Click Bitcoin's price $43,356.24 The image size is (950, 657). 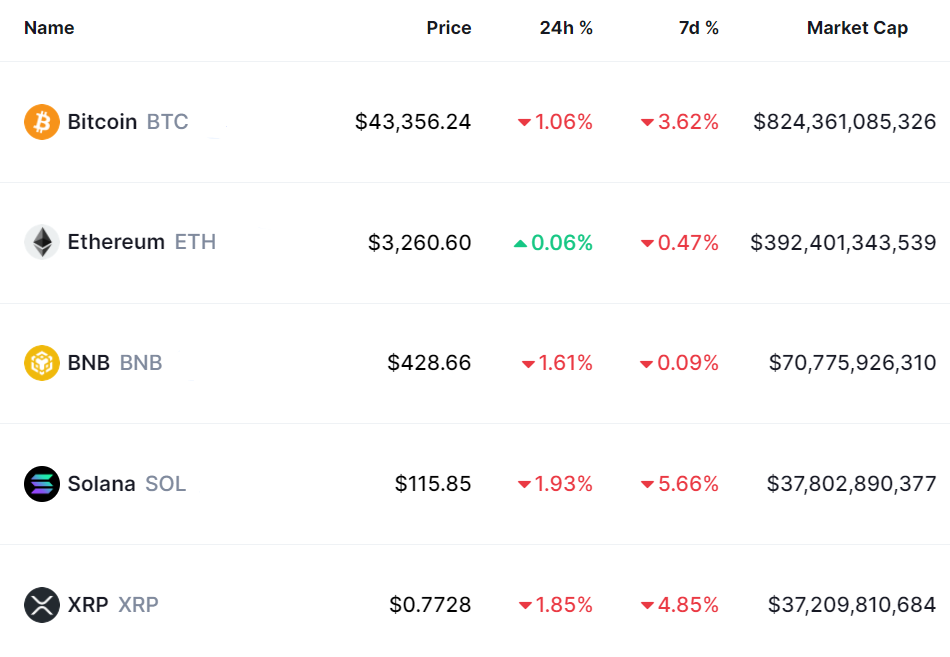pyautogui.click(x=413, y=122)
